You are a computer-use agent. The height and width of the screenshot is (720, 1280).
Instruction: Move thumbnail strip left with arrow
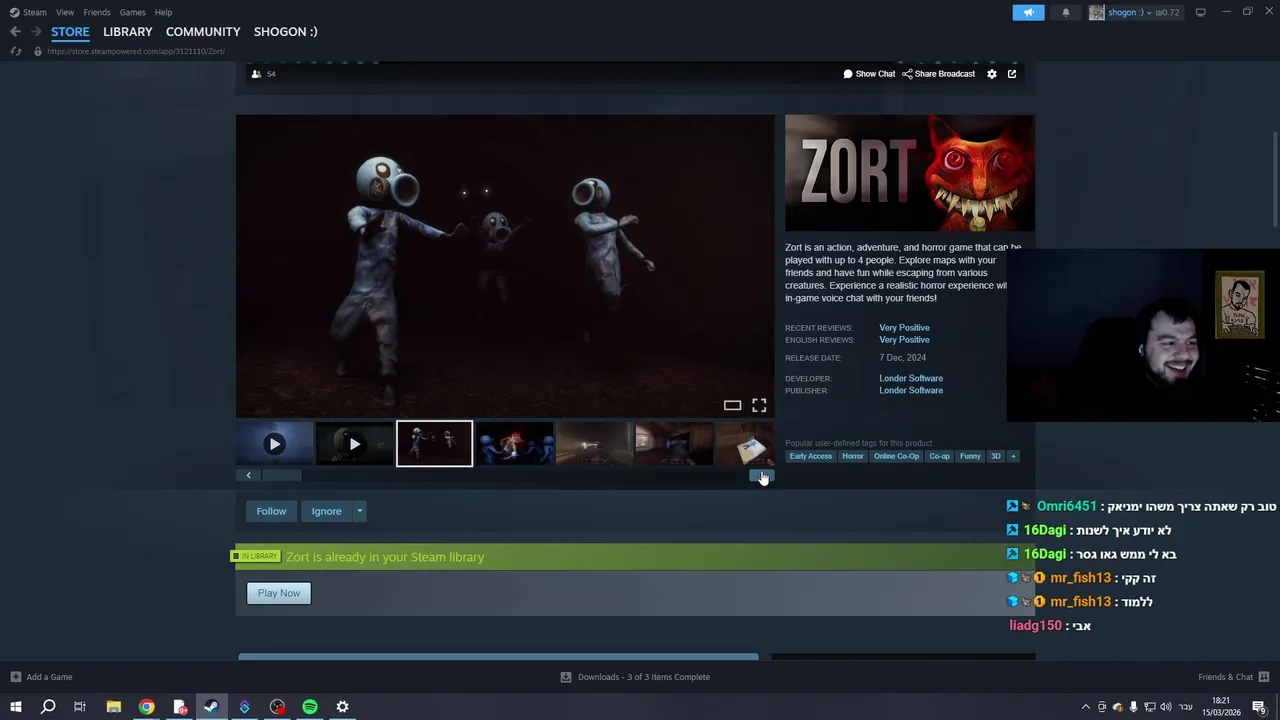[249, 476]
